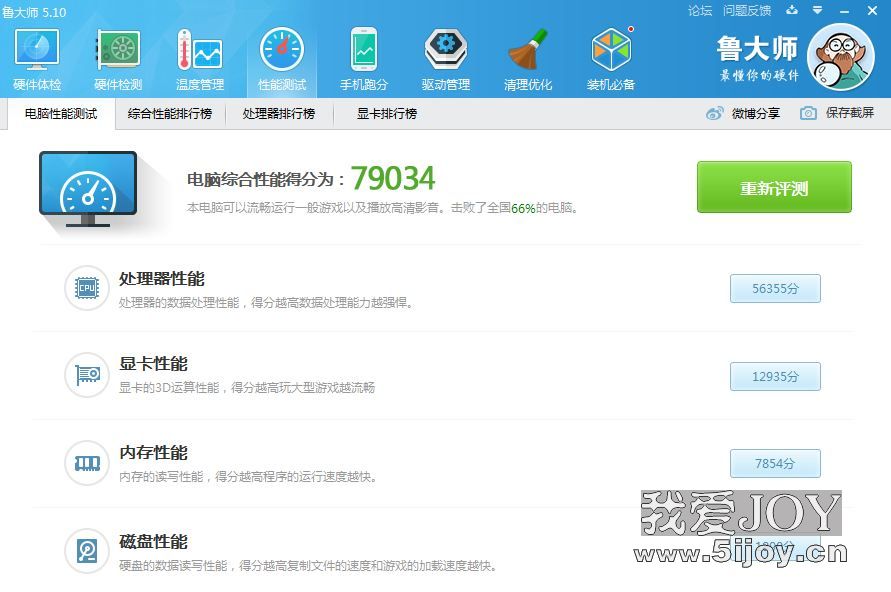Click the 显卡性能 heading
Viewport: 891px width, 592px height.
[x=153, y=364]
